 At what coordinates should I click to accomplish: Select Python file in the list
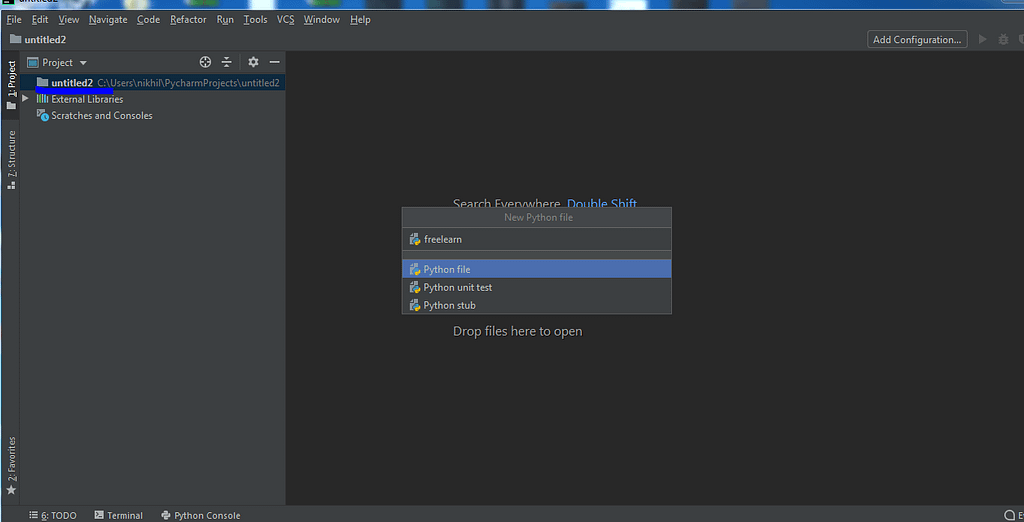pyautogui.click(x=536, y=269)
